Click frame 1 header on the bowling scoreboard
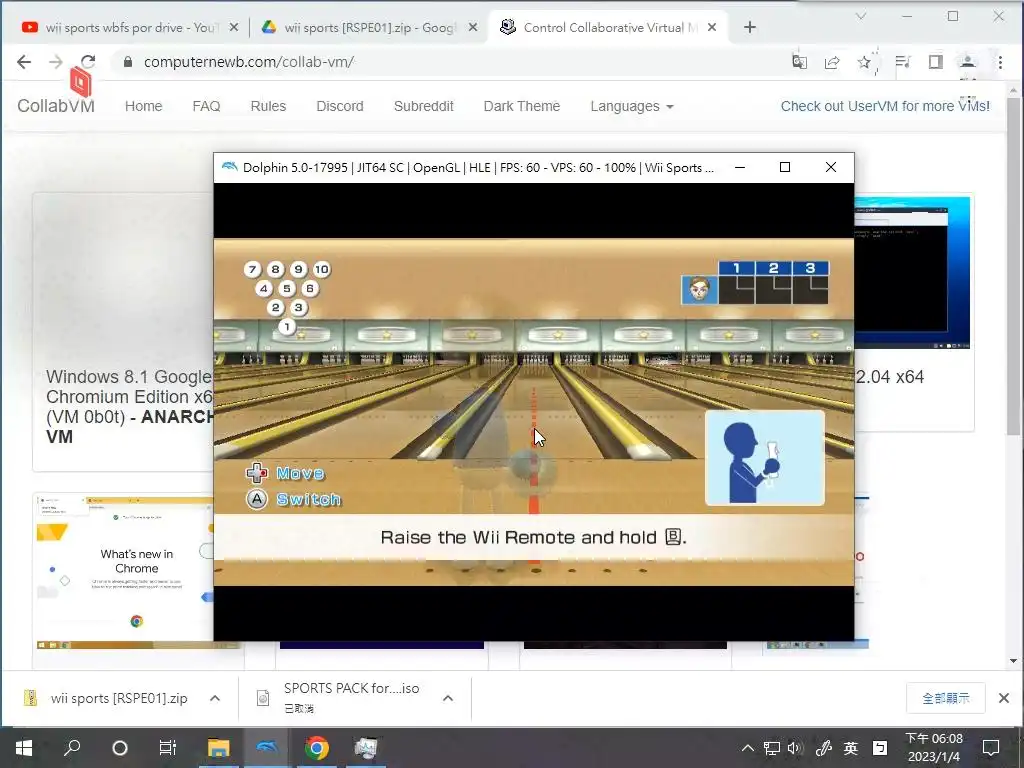Image resolution: width=1024 pixels, height=768 pixels. point(736,268)
